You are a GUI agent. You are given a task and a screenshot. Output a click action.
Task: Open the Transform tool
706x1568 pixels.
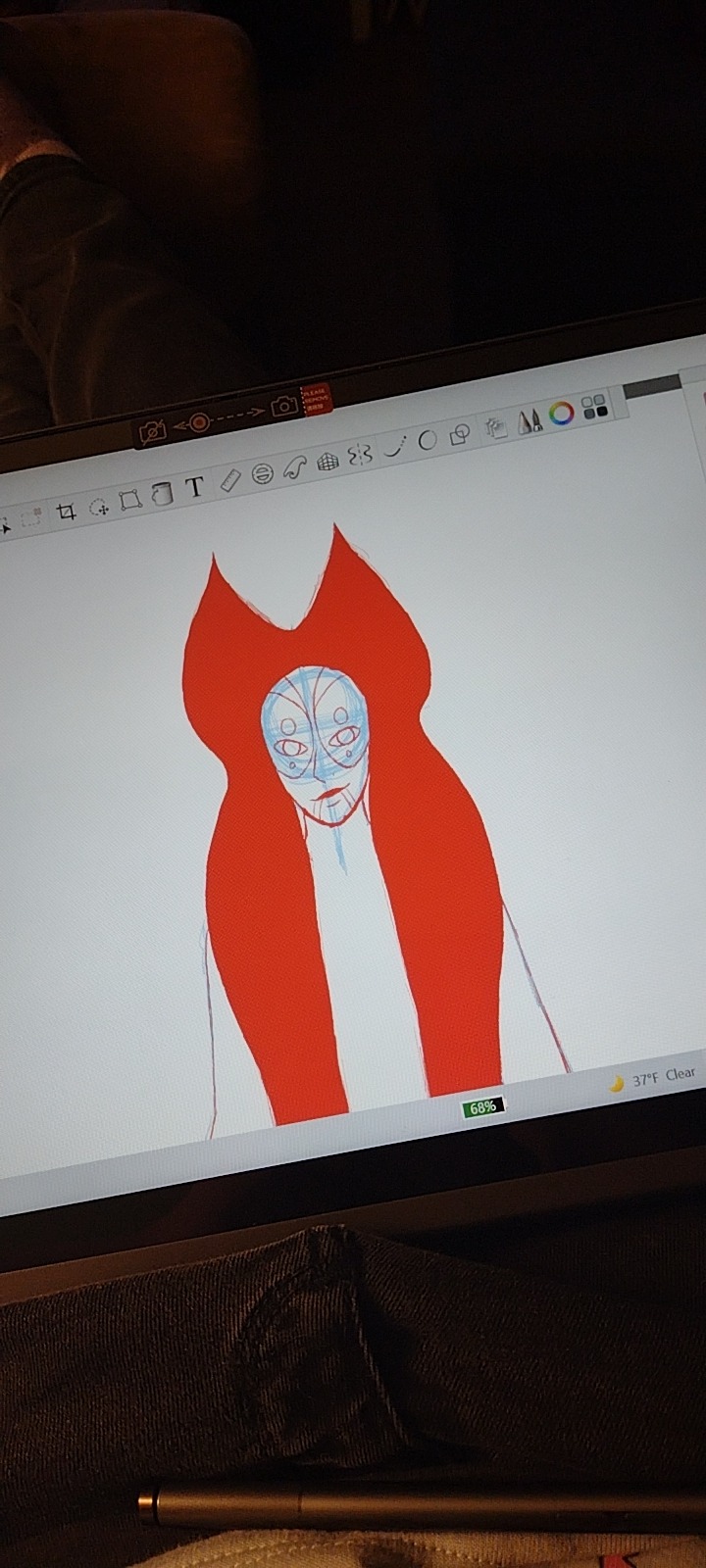click(x=129, y=501)
